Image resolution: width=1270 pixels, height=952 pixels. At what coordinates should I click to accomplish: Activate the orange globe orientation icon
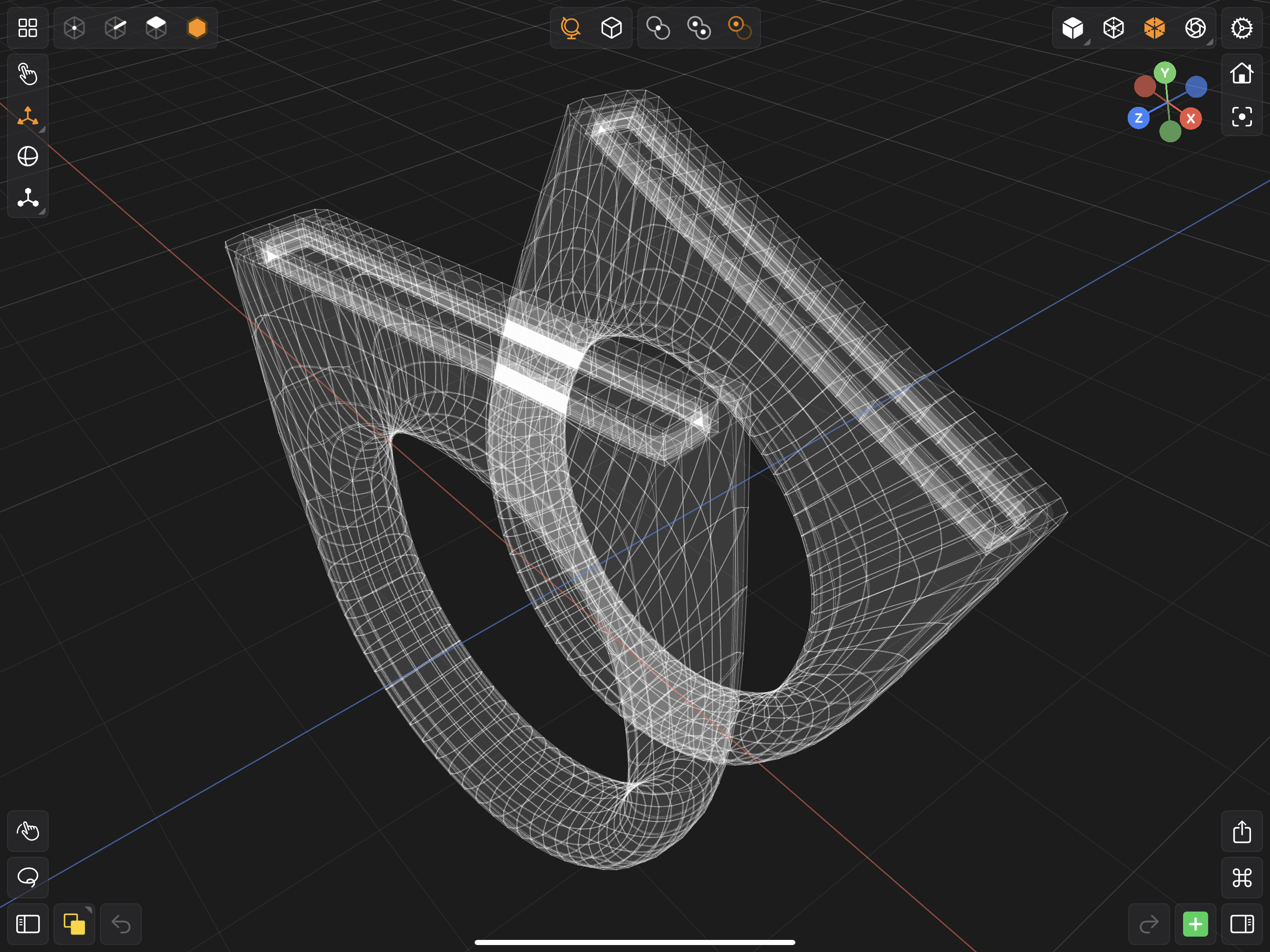[570, 27]
